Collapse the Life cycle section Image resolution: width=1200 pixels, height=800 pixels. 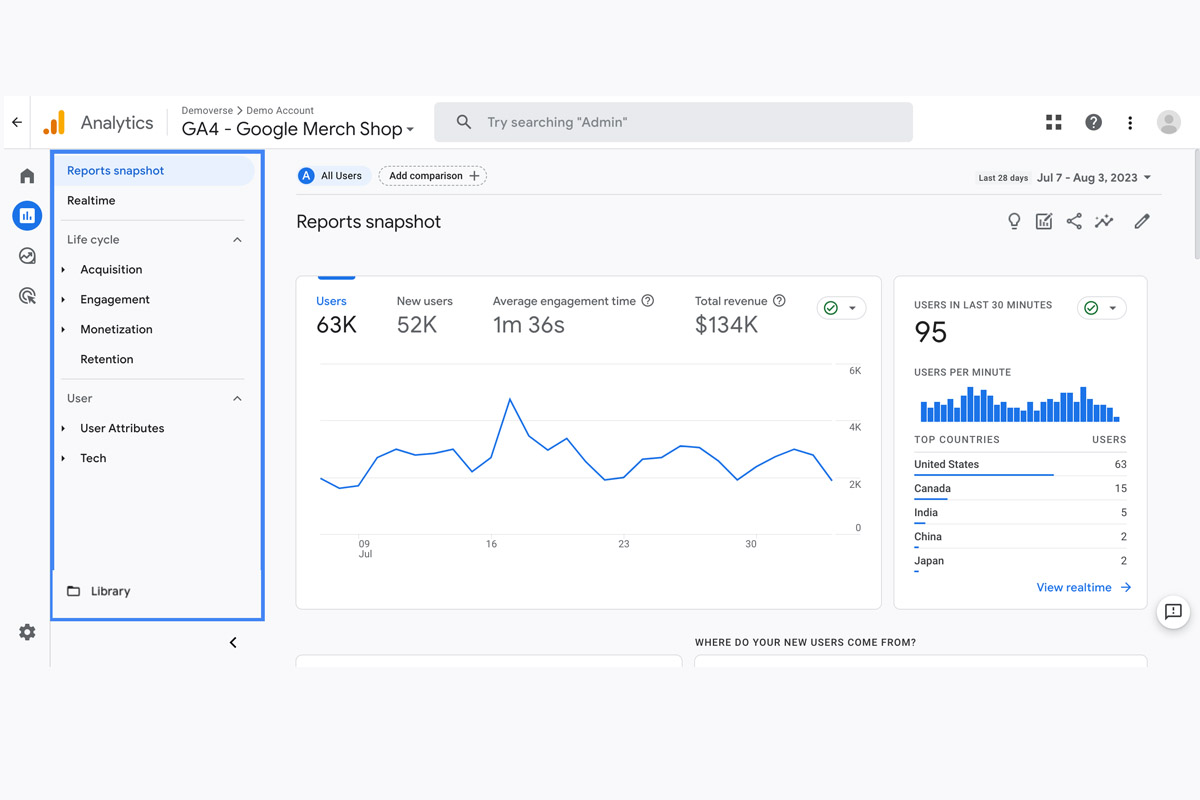(237, 240)
